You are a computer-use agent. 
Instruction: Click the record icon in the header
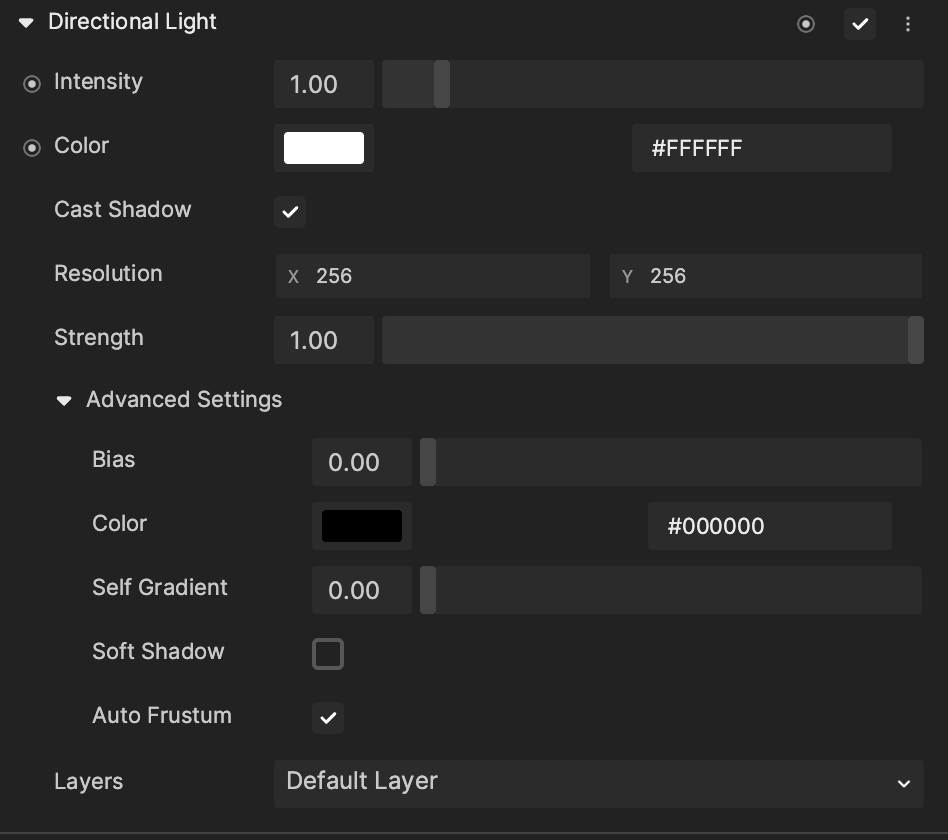[x=806, y=24]
